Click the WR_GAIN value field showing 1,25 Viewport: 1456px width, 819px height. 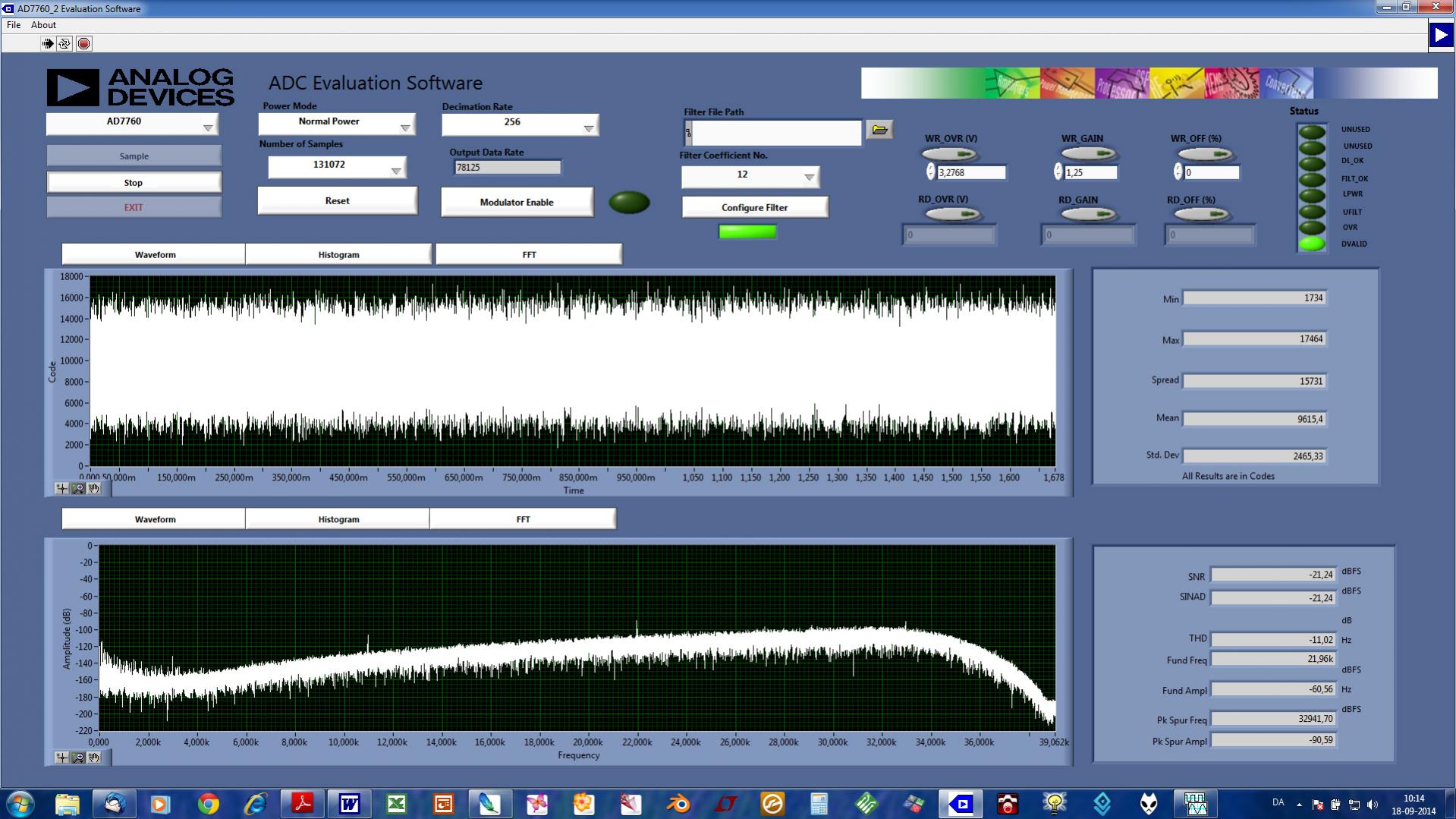click(x=1091, y=172)
